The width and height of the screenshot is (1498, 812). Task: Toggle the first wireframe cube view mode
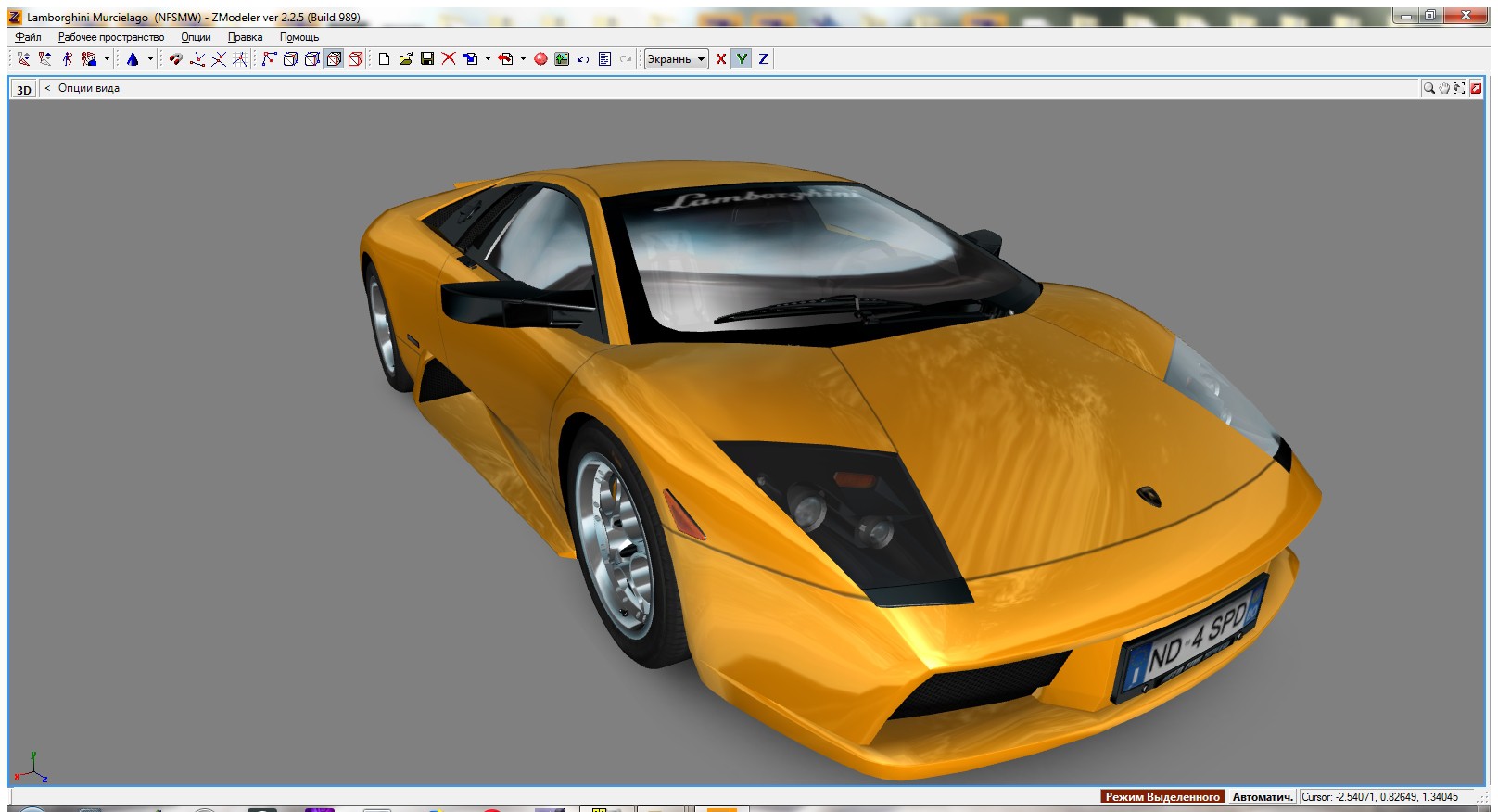[290, 58]
